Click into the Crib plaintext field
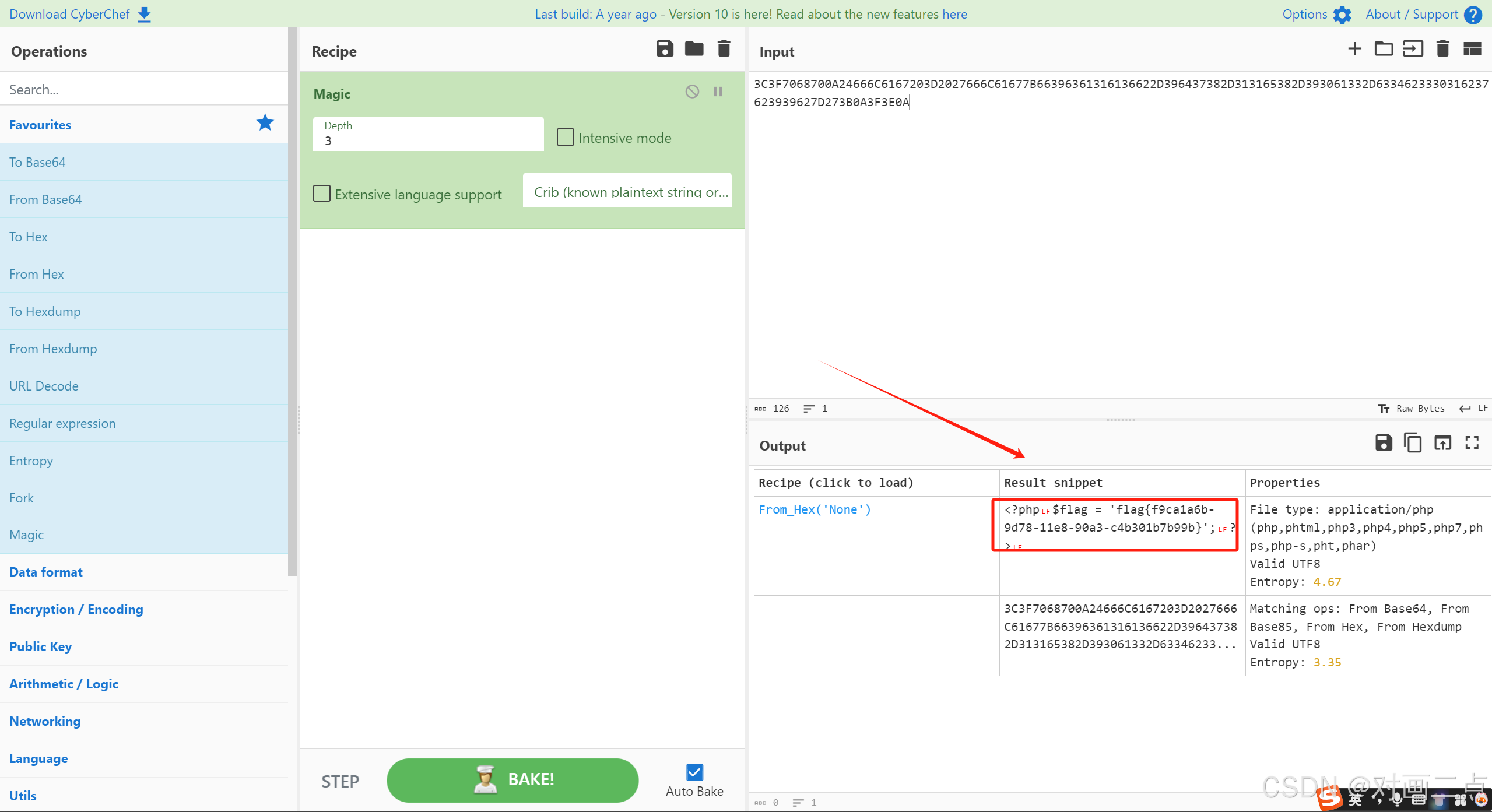The height and width of the screenshot is (812, 1492). 627,191
